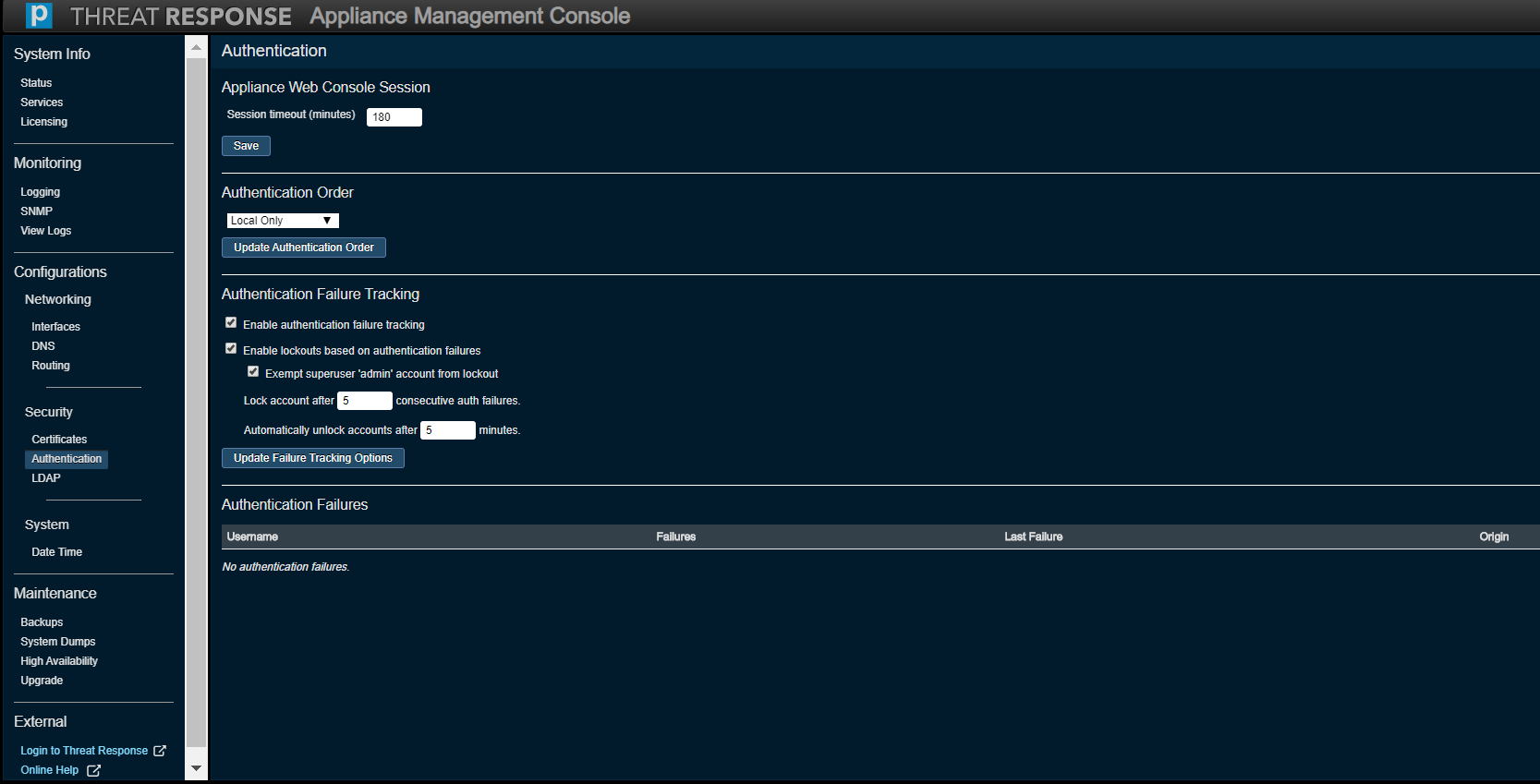
Task: Uncheck Enable lockouts based on authentication failures
Action: pos(231,349)
